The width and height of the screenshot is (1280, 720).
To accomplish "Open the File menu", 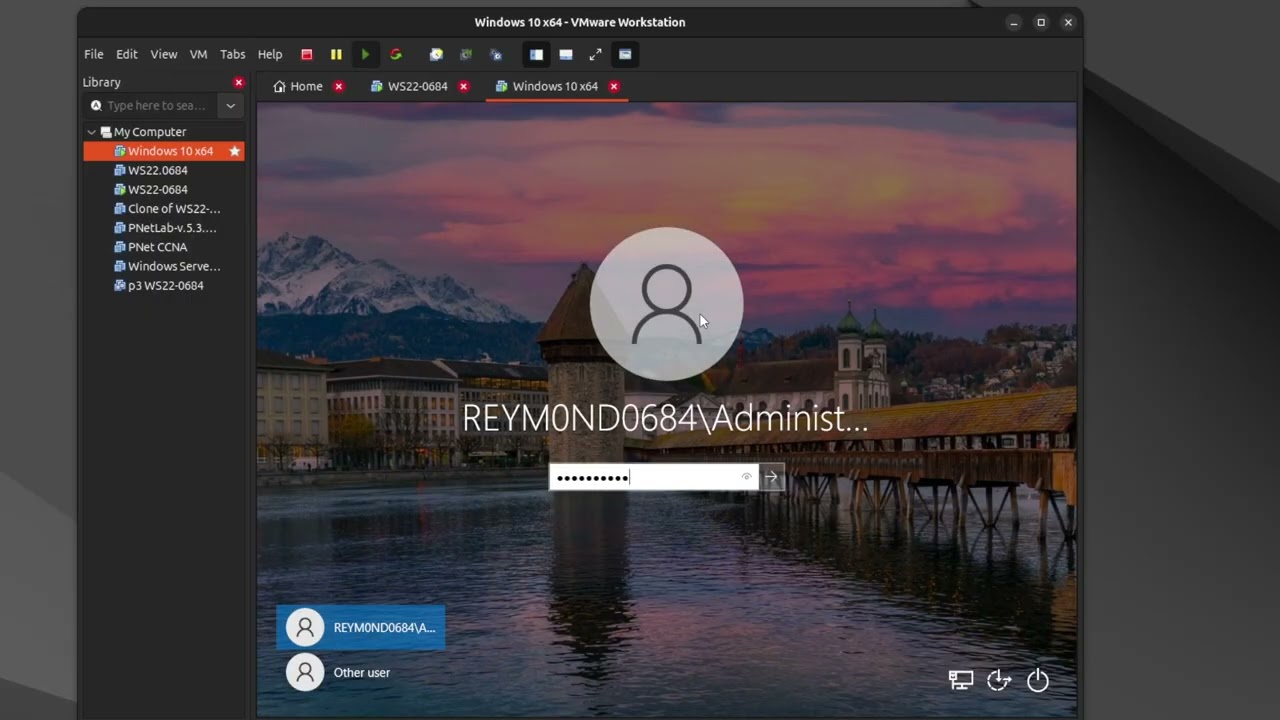I will (x=94, y=54).
